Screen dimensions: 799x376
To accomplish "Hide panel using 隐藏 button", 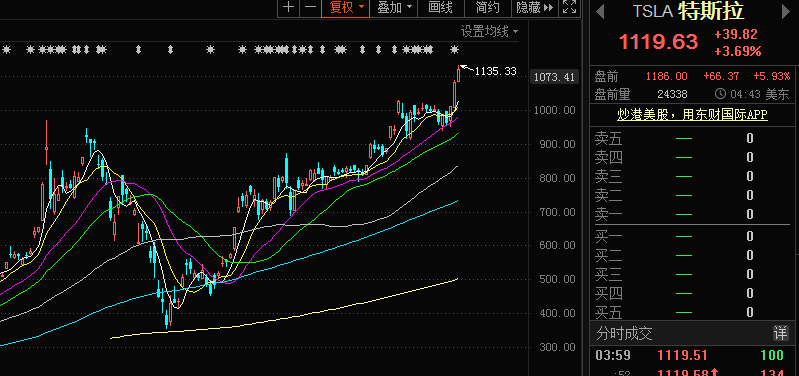I will tap(535, 8).
